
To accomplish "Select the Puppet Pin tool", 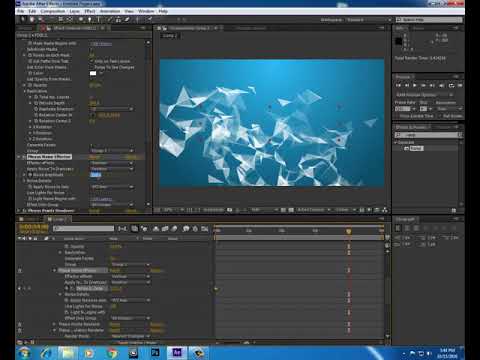I will tap(150, 20).
